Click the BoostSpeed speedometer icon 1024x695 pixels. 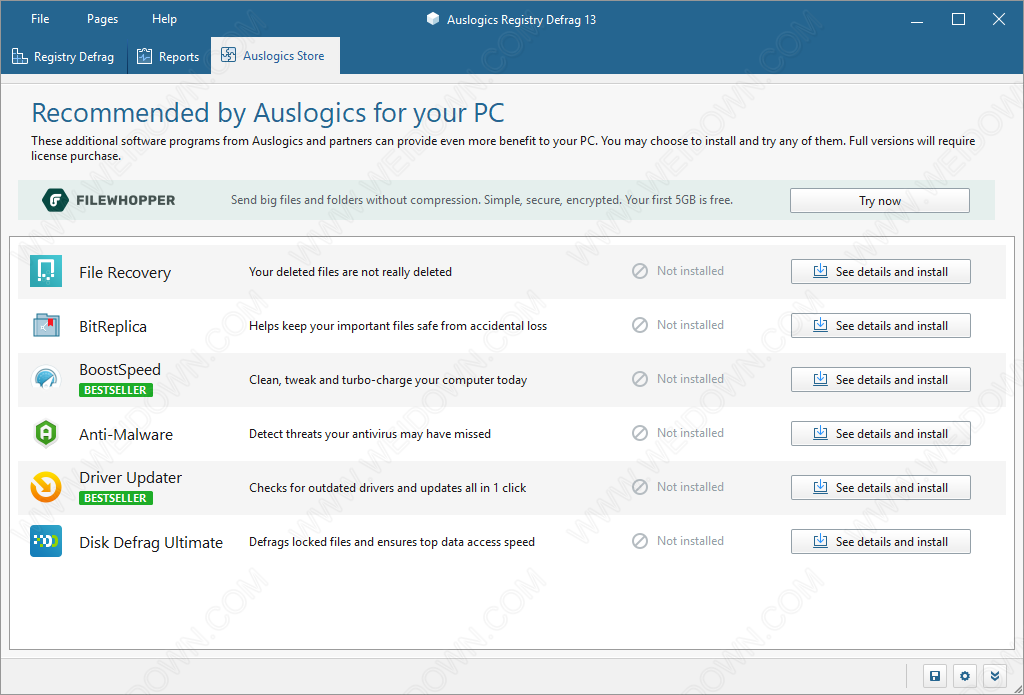46,380
